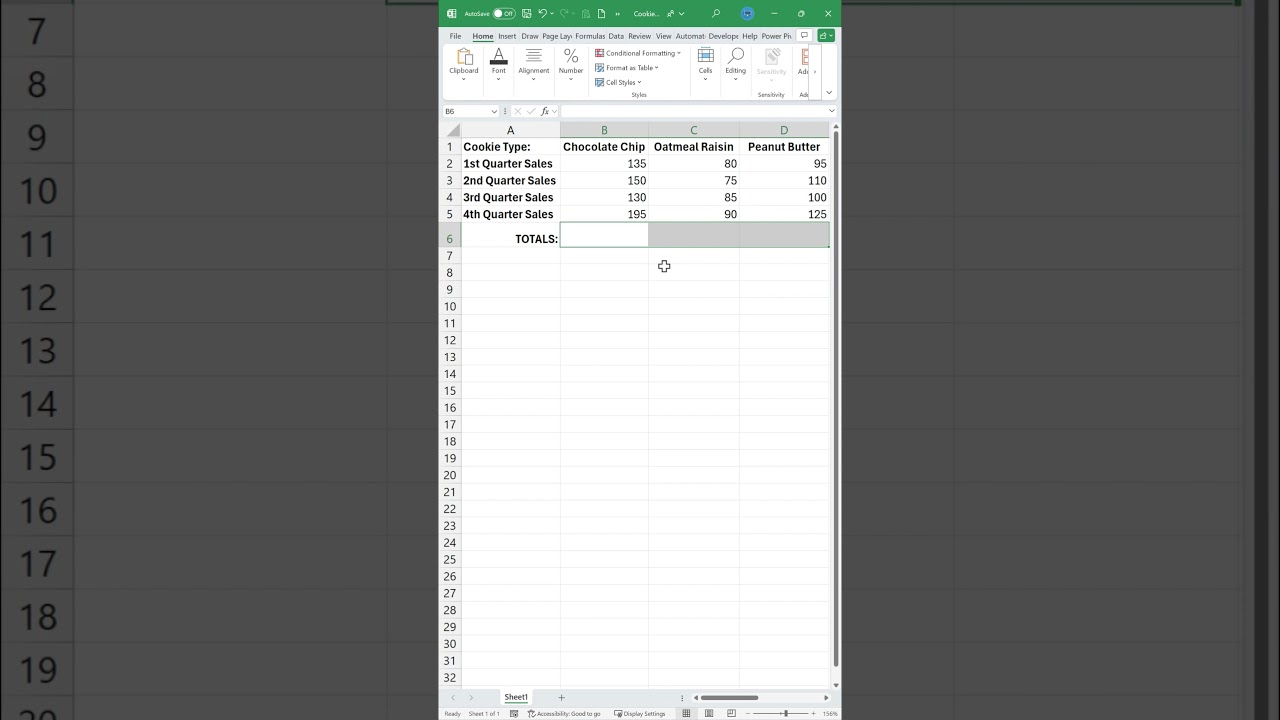Expand the formula bar with the chevron
Viewport: 1280px width, 720px height.
831,111
